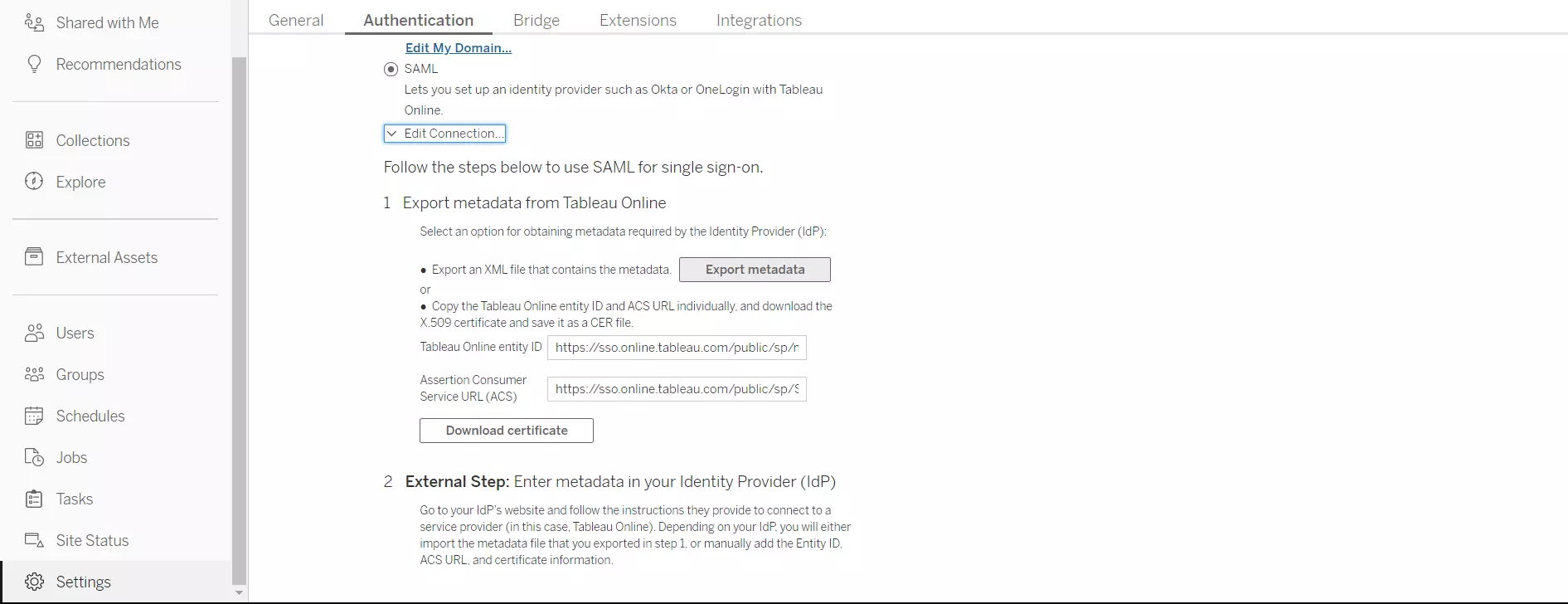Viewport: 1568px width, 604px height.
Task: Open the Schedules label in sidebar
Action: tap(90, 416)
